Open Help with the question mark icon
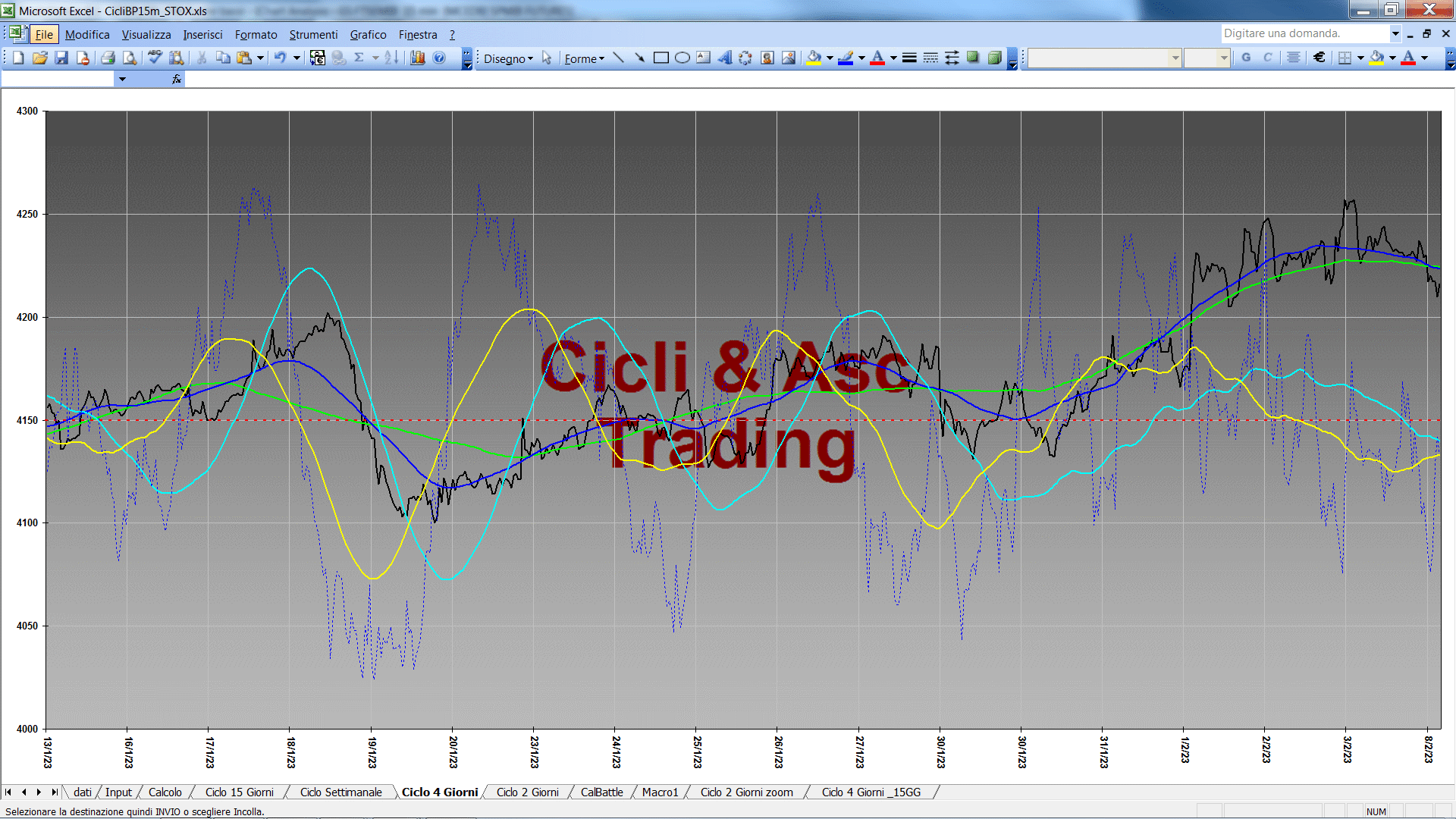 pyautogui.click(x=439, y=58)
